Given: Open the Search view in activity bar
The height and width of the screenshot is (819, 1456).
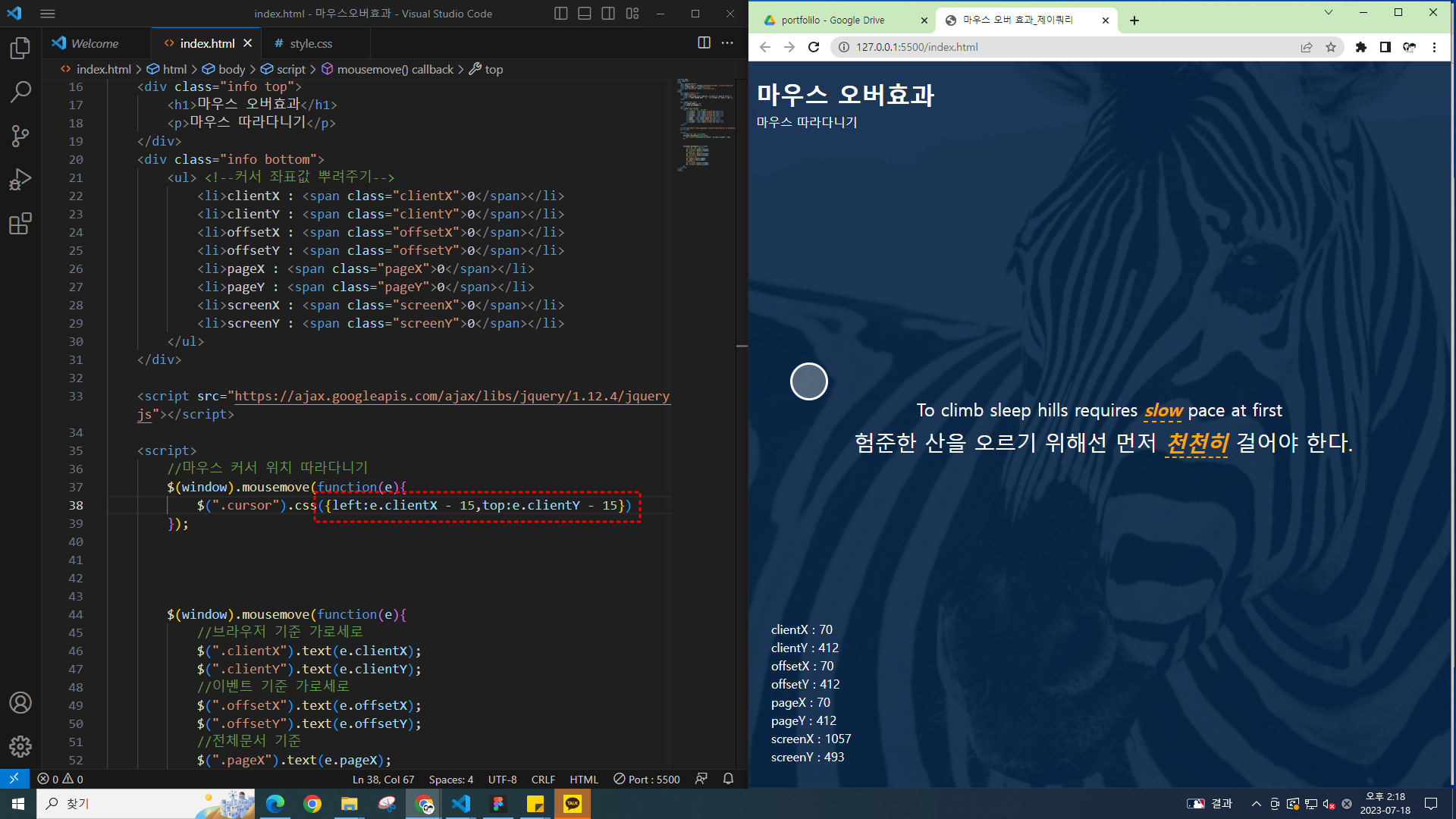Looking at the screenshot, I should pyautogui.click(x=20, y=93).
